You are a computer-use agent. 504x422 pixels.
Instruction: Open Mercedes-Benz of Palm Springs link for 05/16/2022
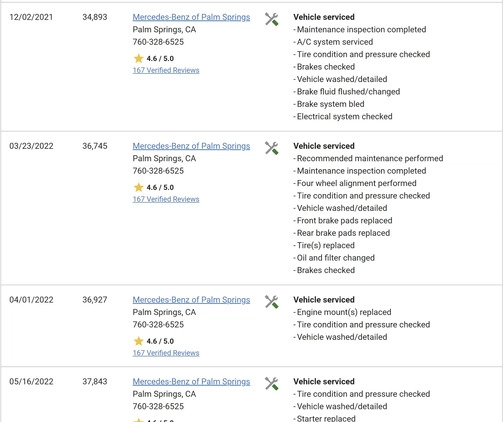[191, 381]
